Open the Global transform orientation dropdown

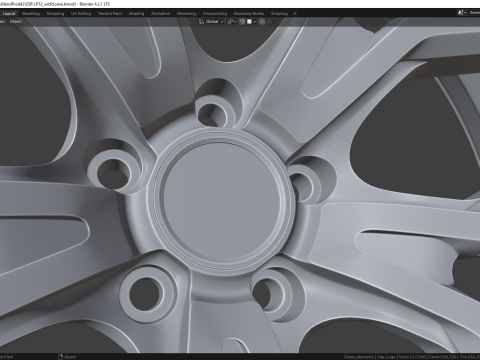211,22
